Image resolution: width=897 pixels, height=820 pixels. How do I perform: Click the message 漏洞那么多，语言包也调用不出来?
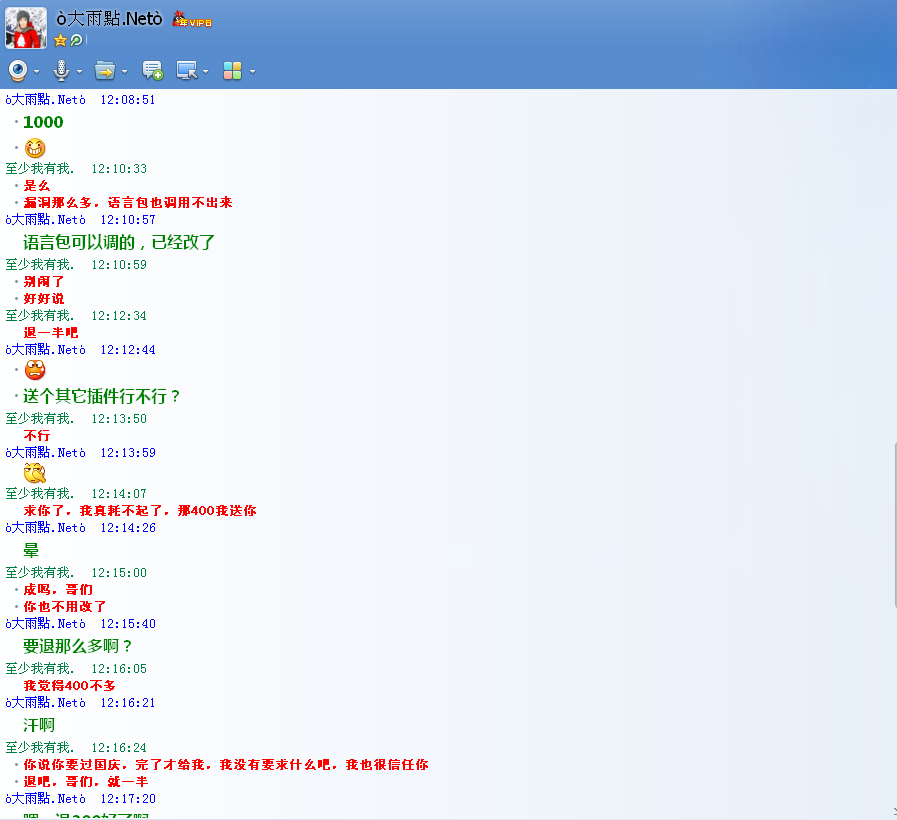128,203
